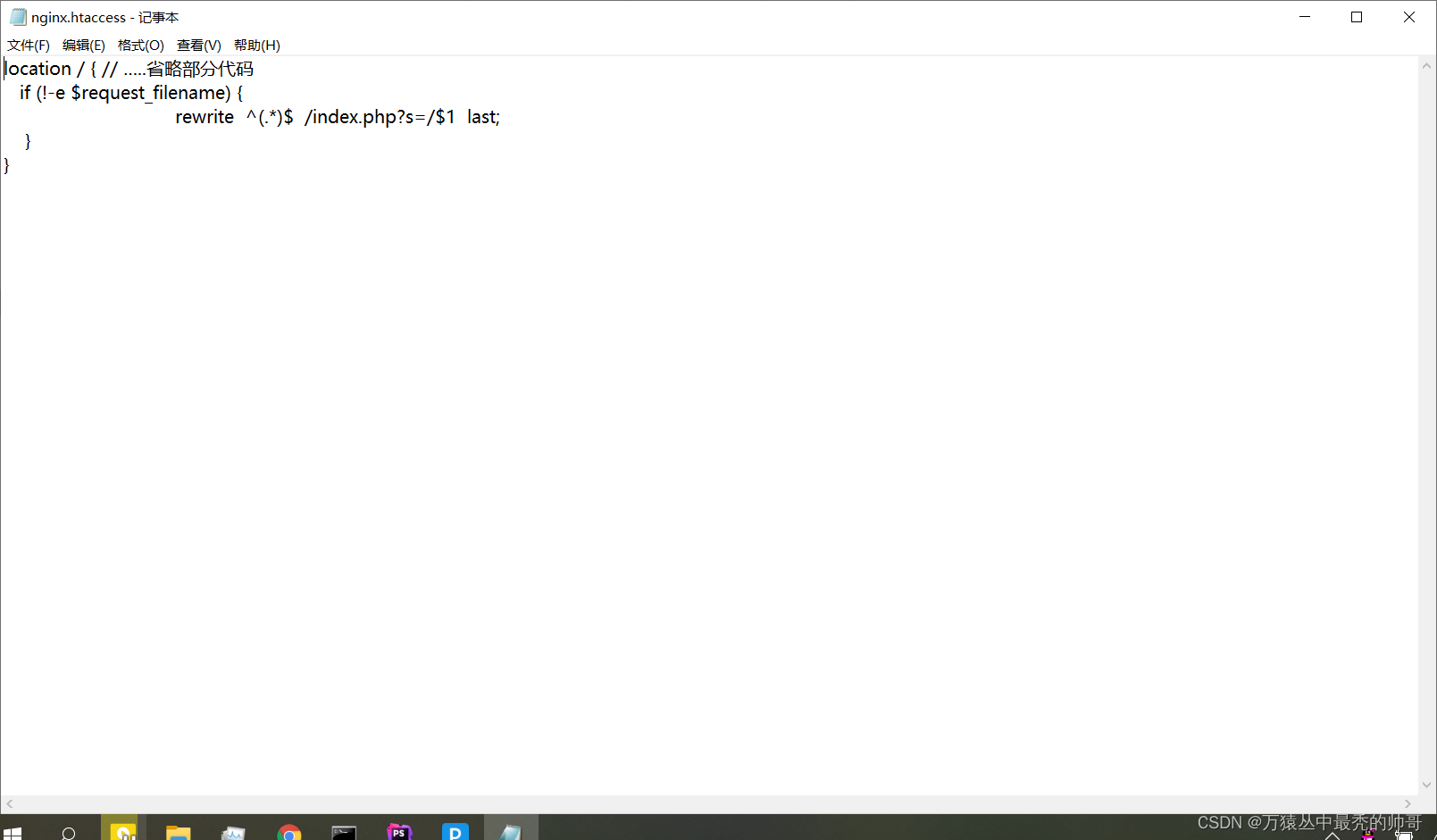Image resolution: width=1437 pixels, height=840 pixels.
Task: Click the '省略部分代码' comment text
Action: click(200, 69)
